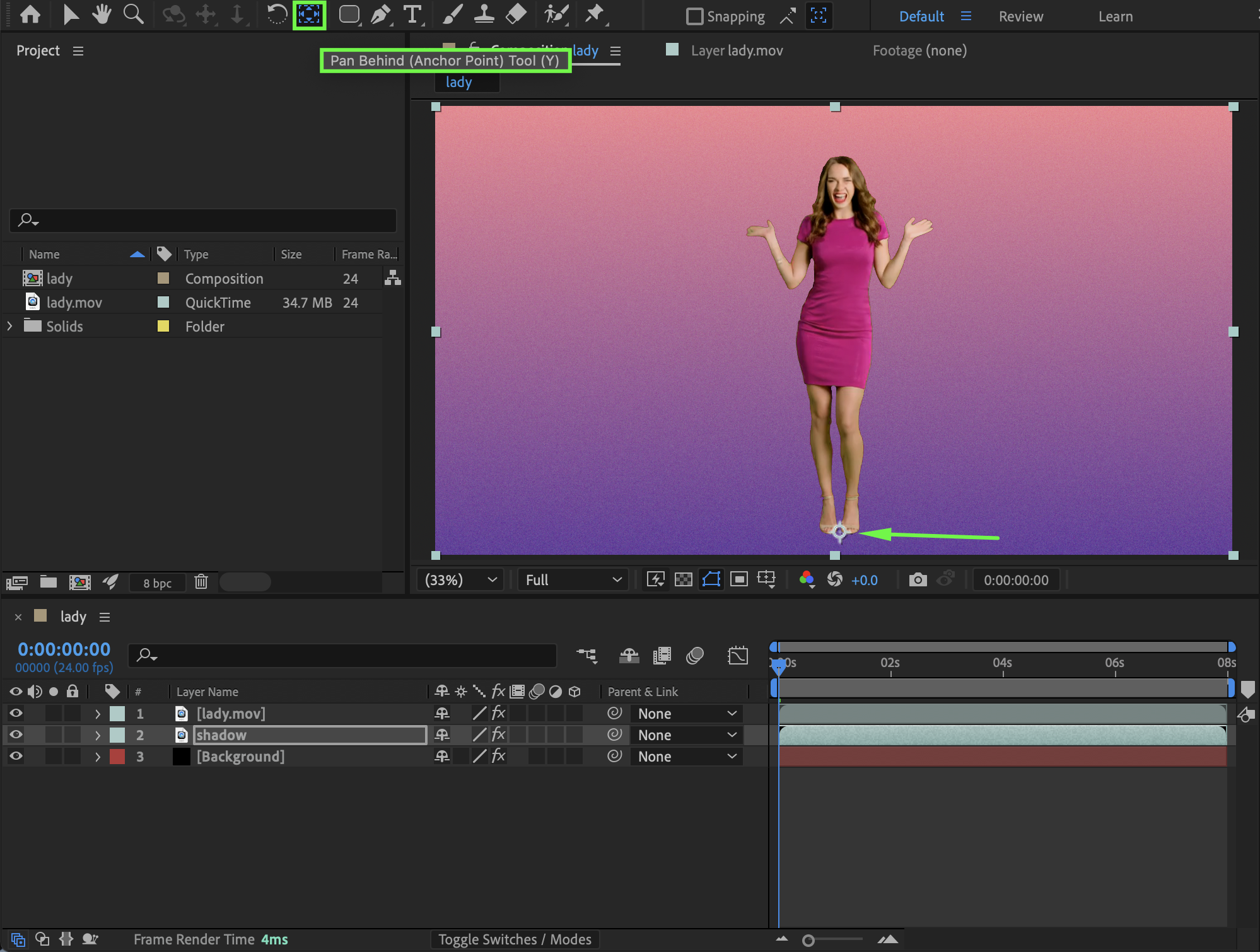Click the Project panel search field
Screen dimensions: 1260x952
[x=203, y=220]
